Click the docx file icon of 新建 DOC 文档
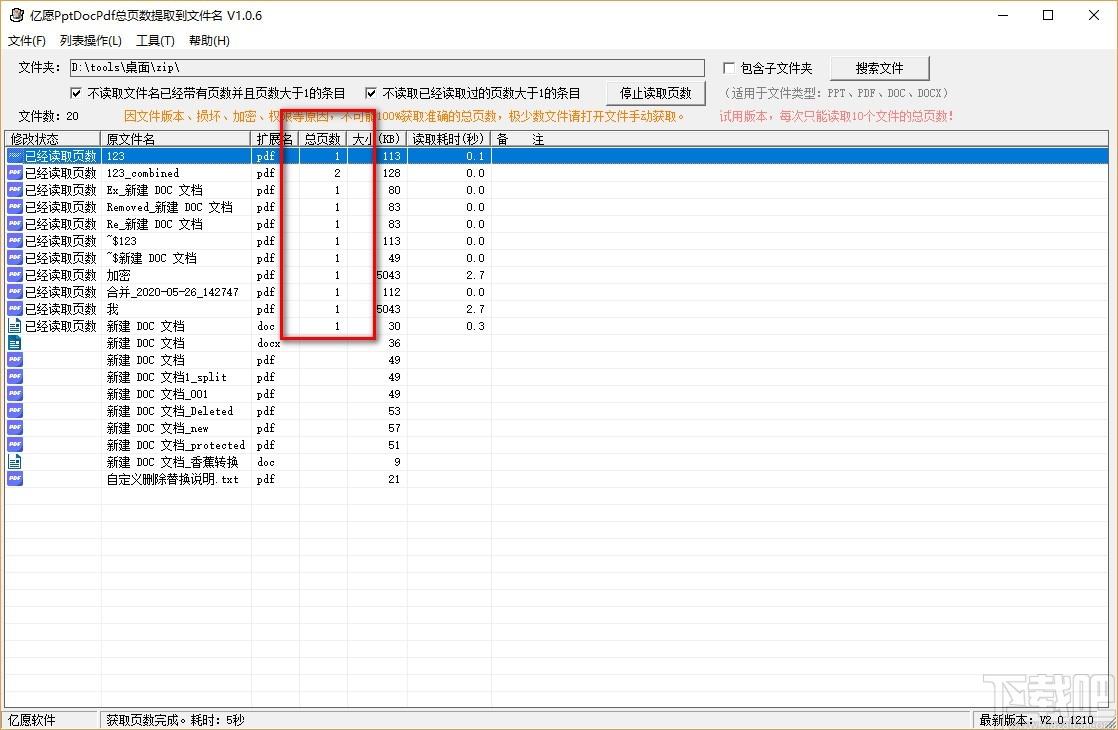 (14, 343)
